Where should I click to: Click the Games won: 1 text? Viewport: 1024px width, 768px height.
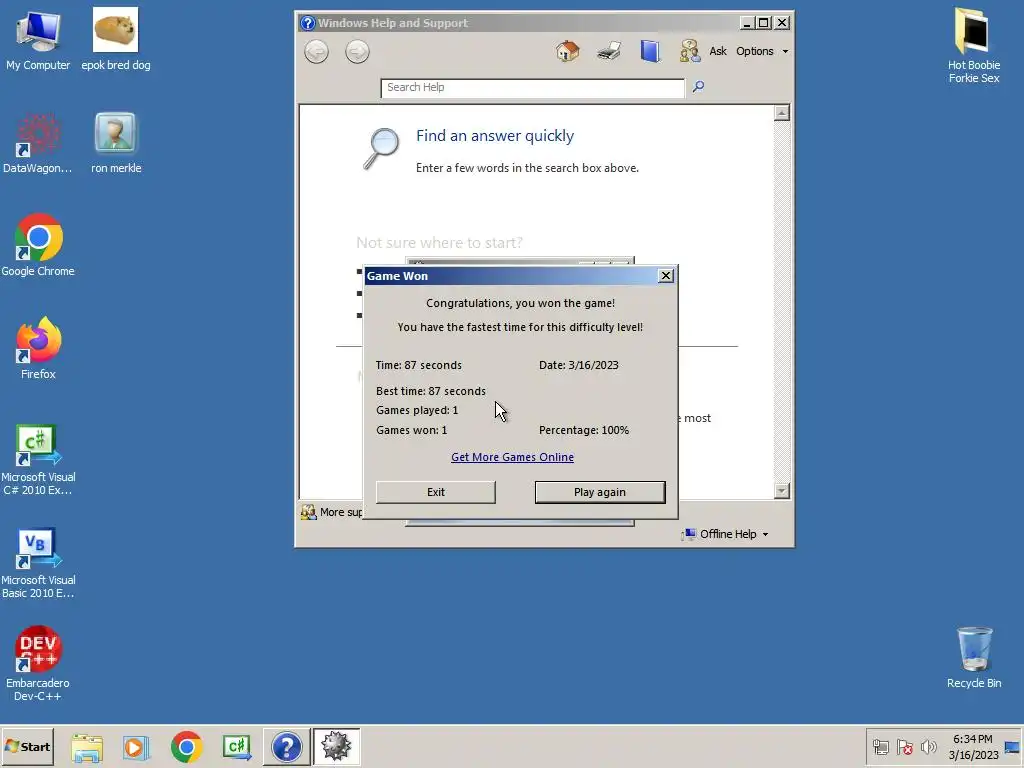click(x=411, y=430)
